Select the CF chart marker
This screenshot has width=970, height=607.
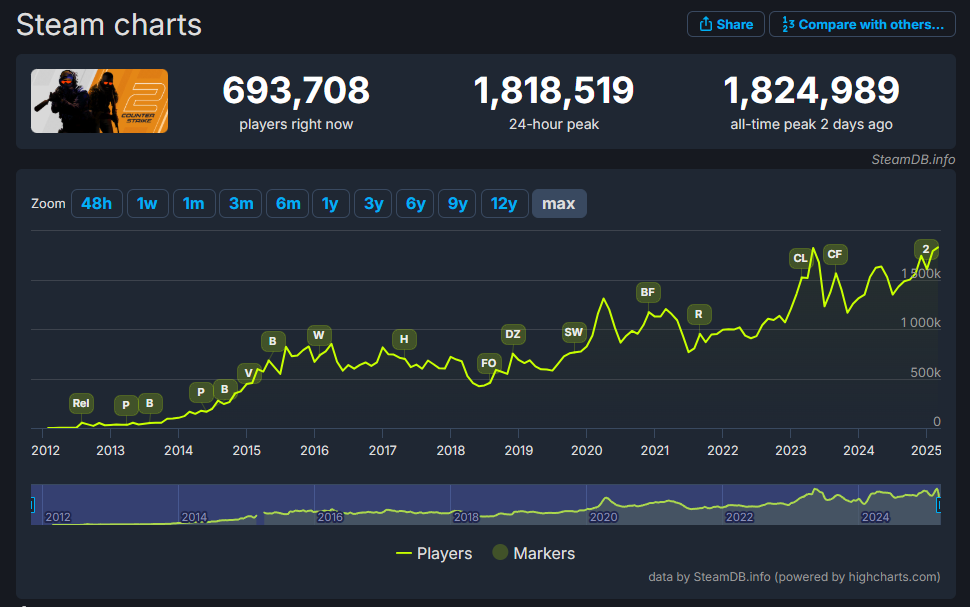point(835,254)
